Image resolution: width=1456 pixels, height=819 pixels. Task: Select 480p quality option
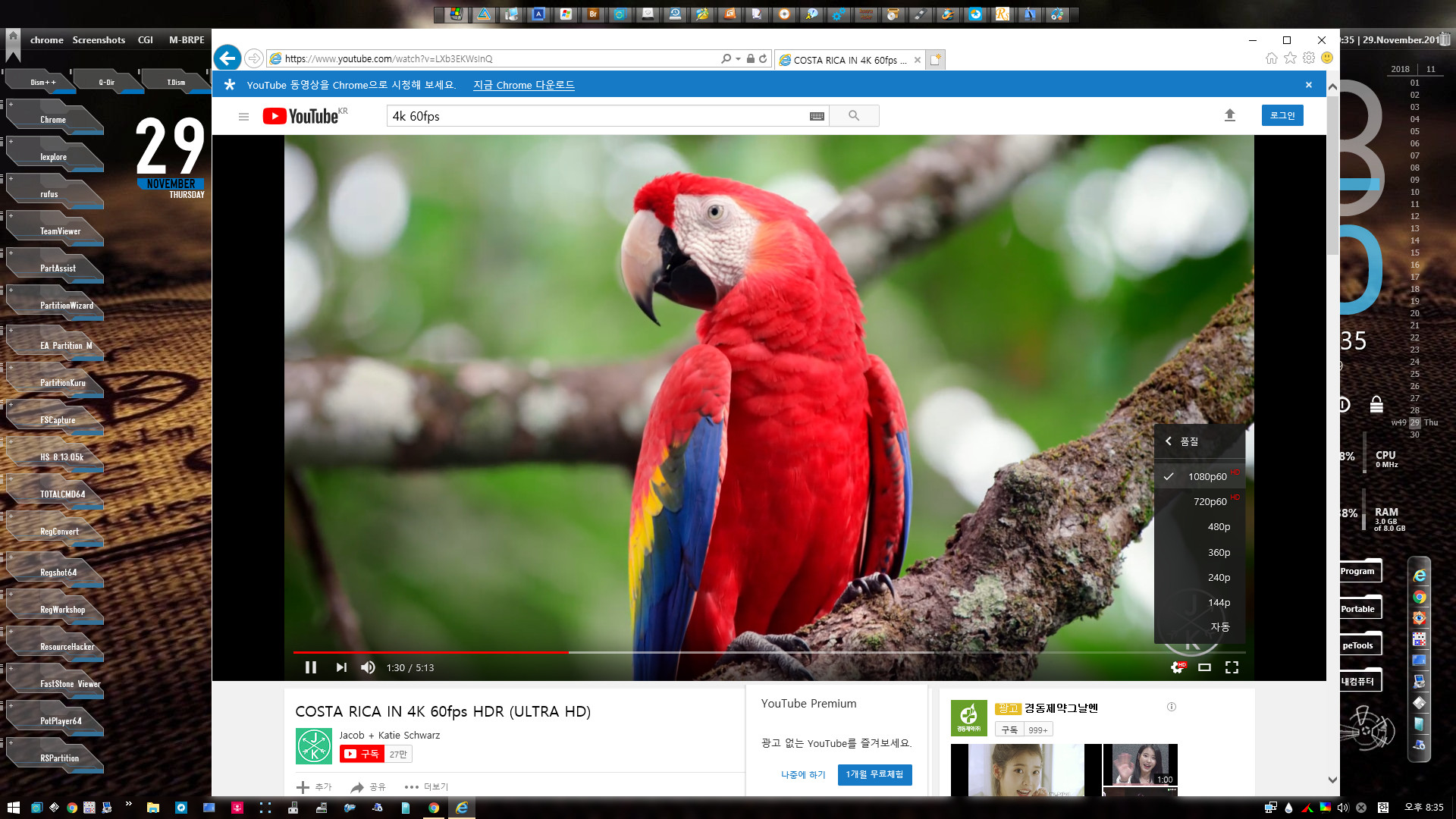(x=1200, y=526)
